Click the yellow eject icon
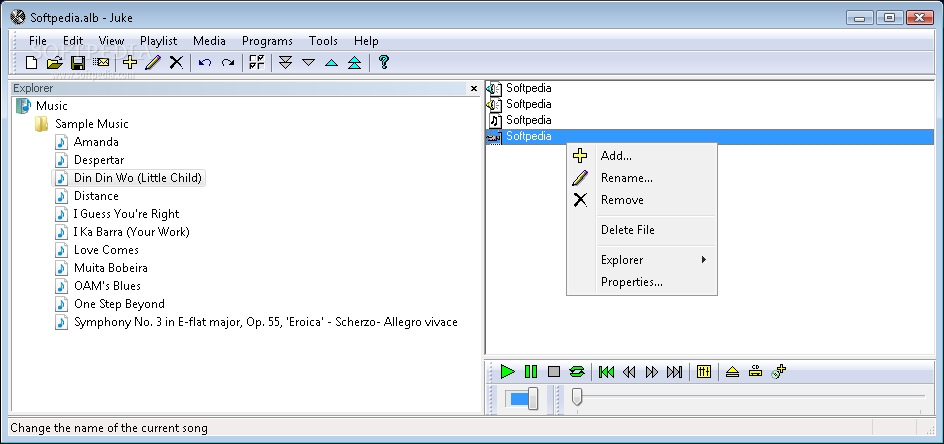Viewport: 944px width, 444px height. coord(732,372)
